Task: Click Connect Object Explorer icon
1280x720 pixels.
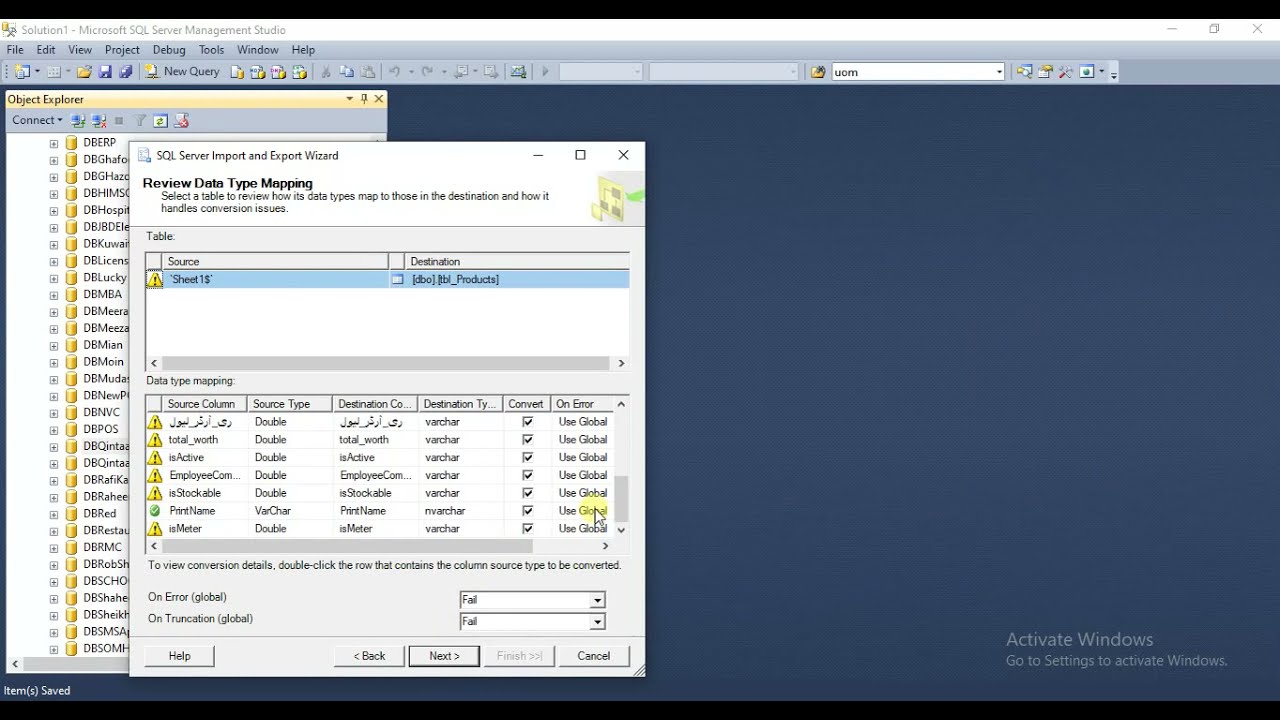Action: (x=78, y=121)
